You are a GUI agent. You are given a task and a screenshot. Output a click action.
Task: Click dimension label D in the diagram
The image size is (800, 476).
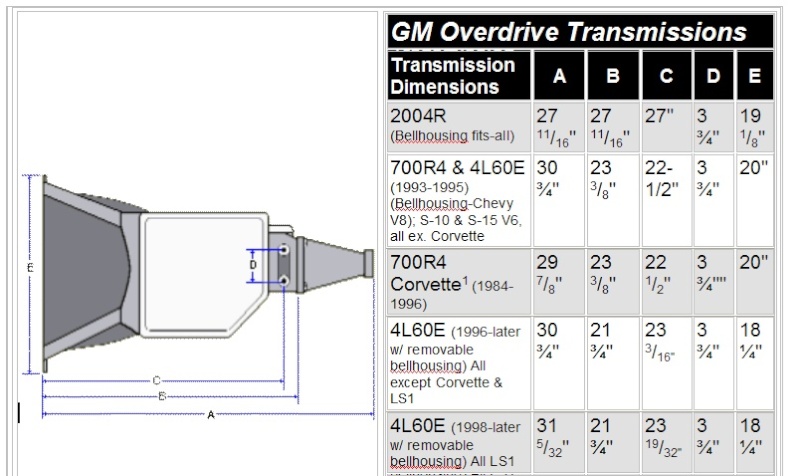[253, 265]
